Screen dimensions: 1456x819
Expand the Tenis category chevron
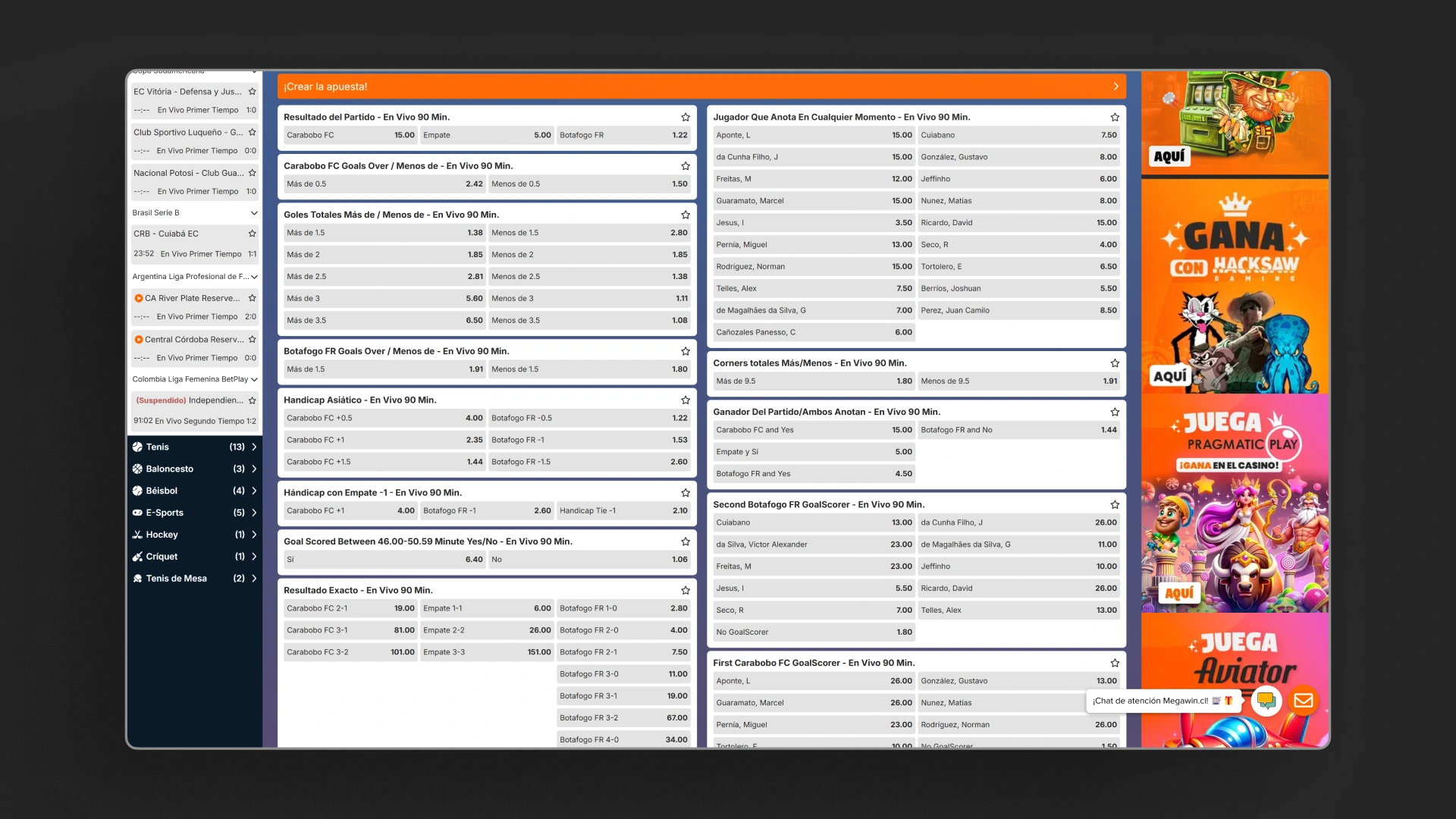pyautogui.click(x=254, y=447)
